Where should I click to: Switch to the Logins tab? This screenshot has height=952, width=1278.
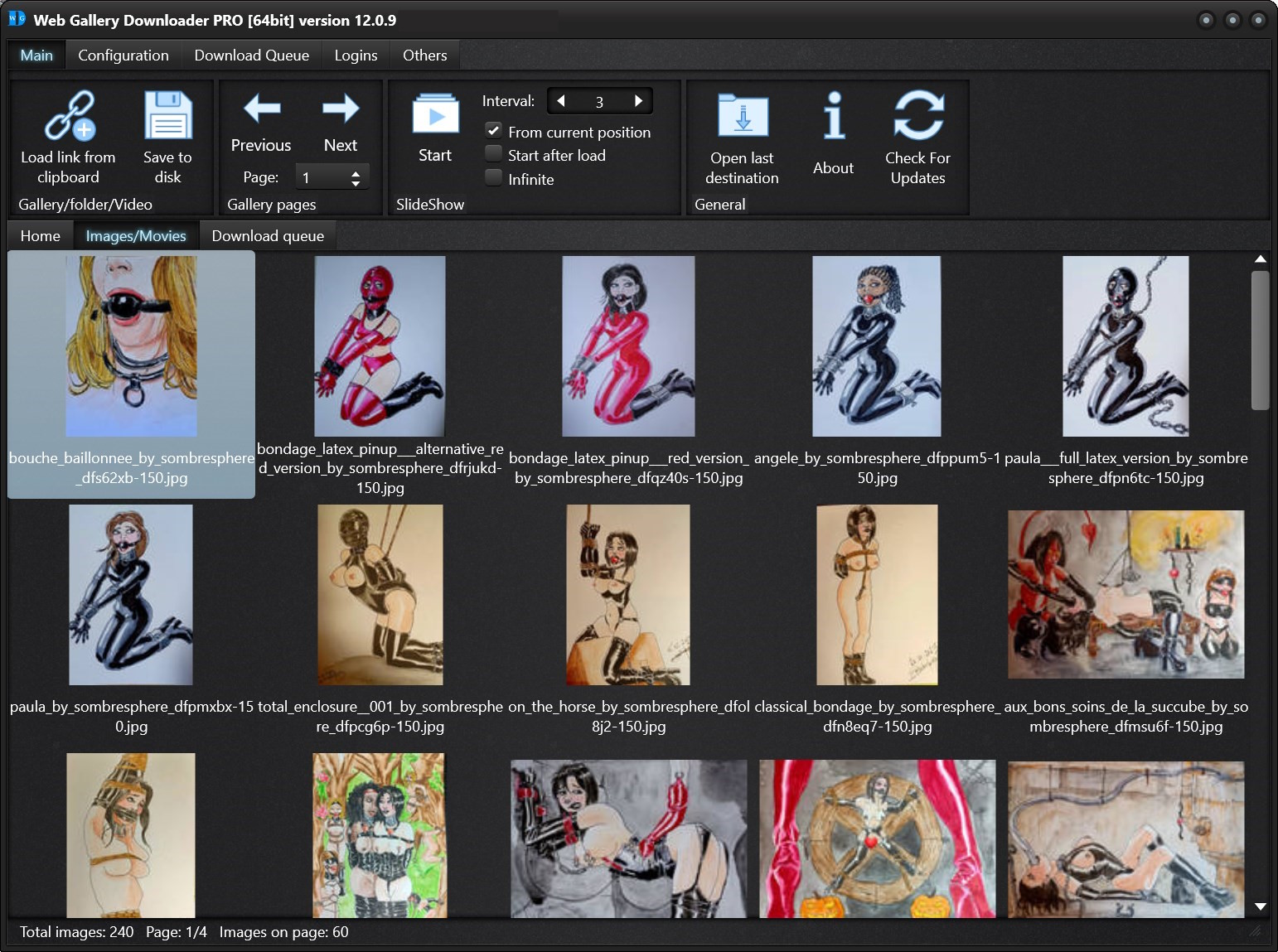coord(356,56)
